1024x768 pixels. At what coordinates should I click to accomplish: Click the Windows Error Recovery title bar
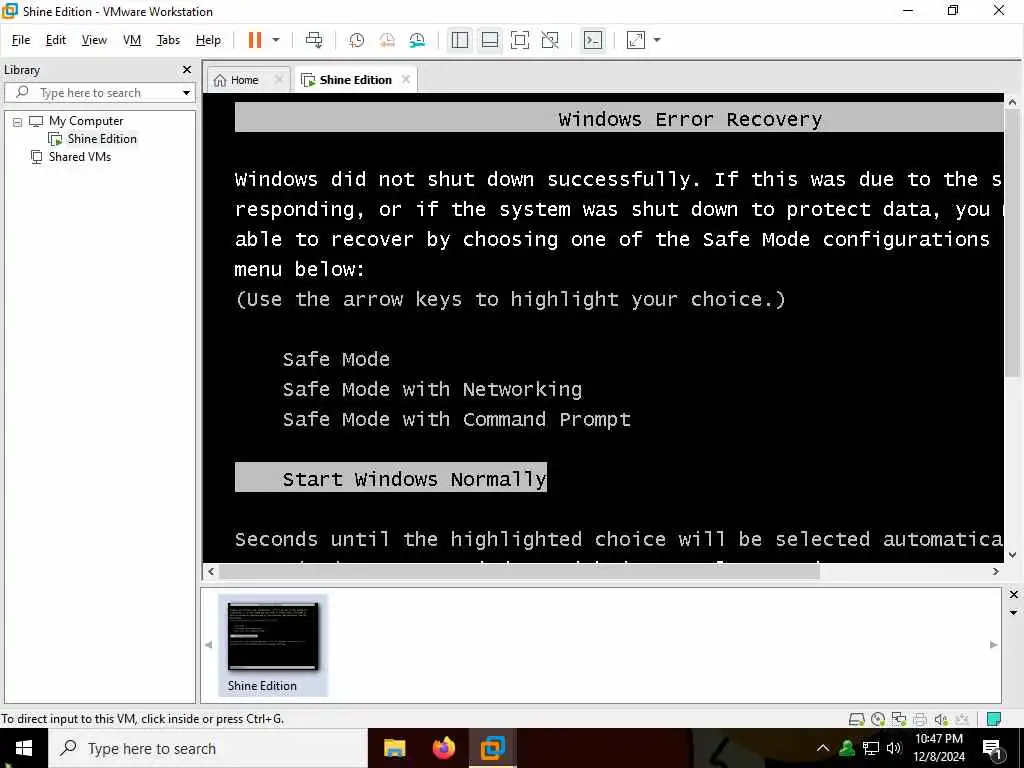(x=619, y=118)
